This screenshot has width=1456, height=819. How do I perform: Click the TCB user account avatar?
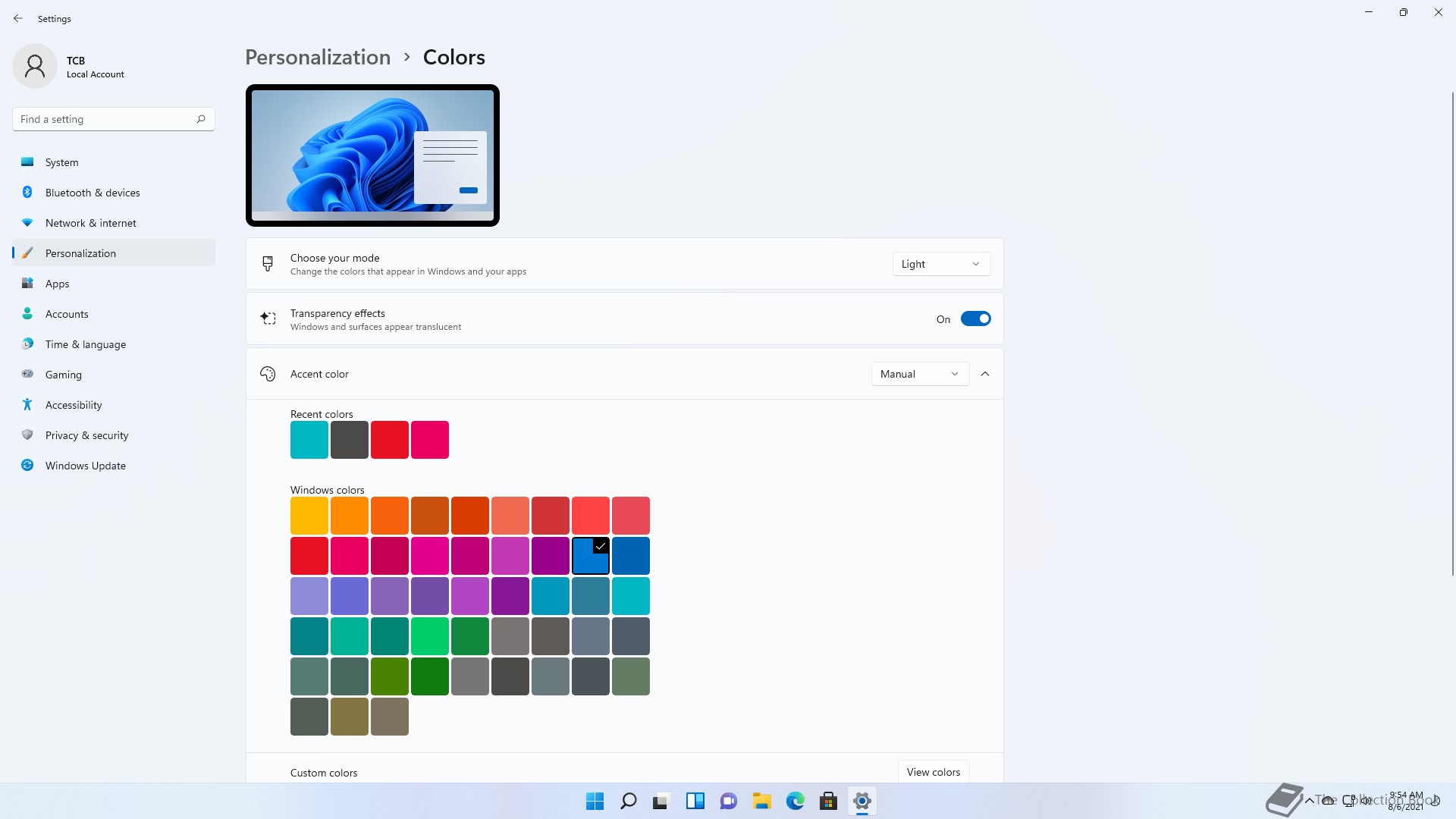(x=35, y=67)
